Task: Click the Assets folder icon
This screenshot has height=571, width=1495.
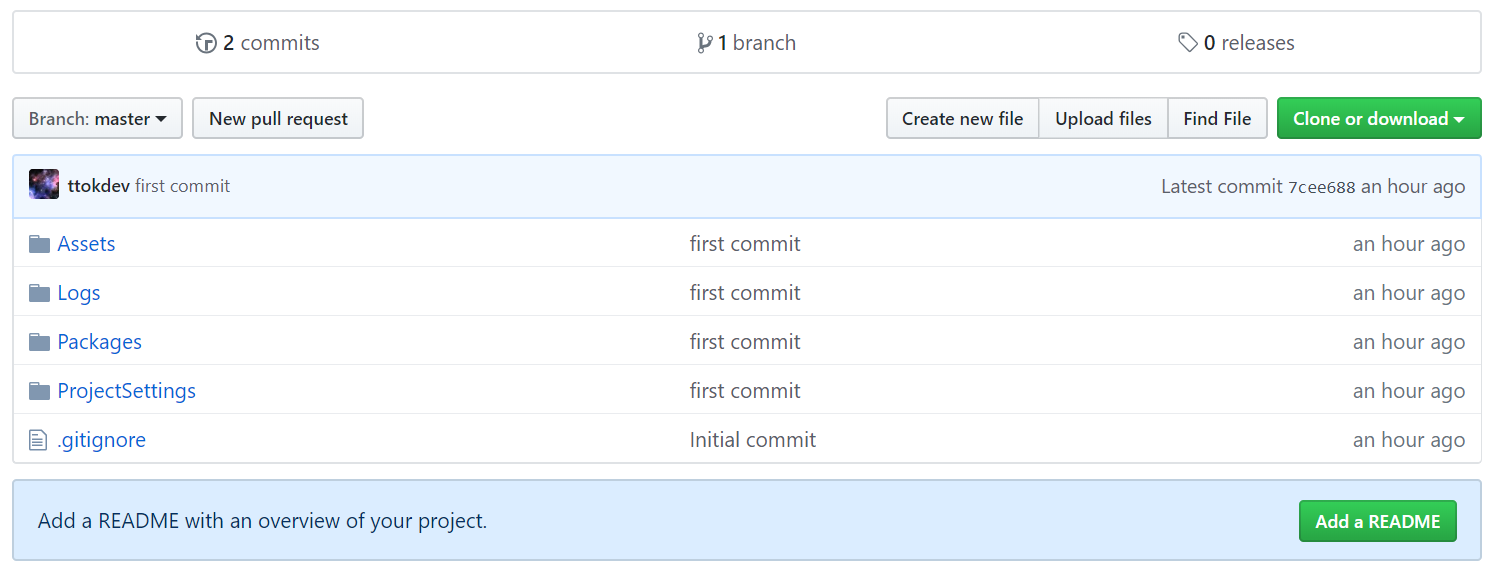Action: click(x=39, y=244)
